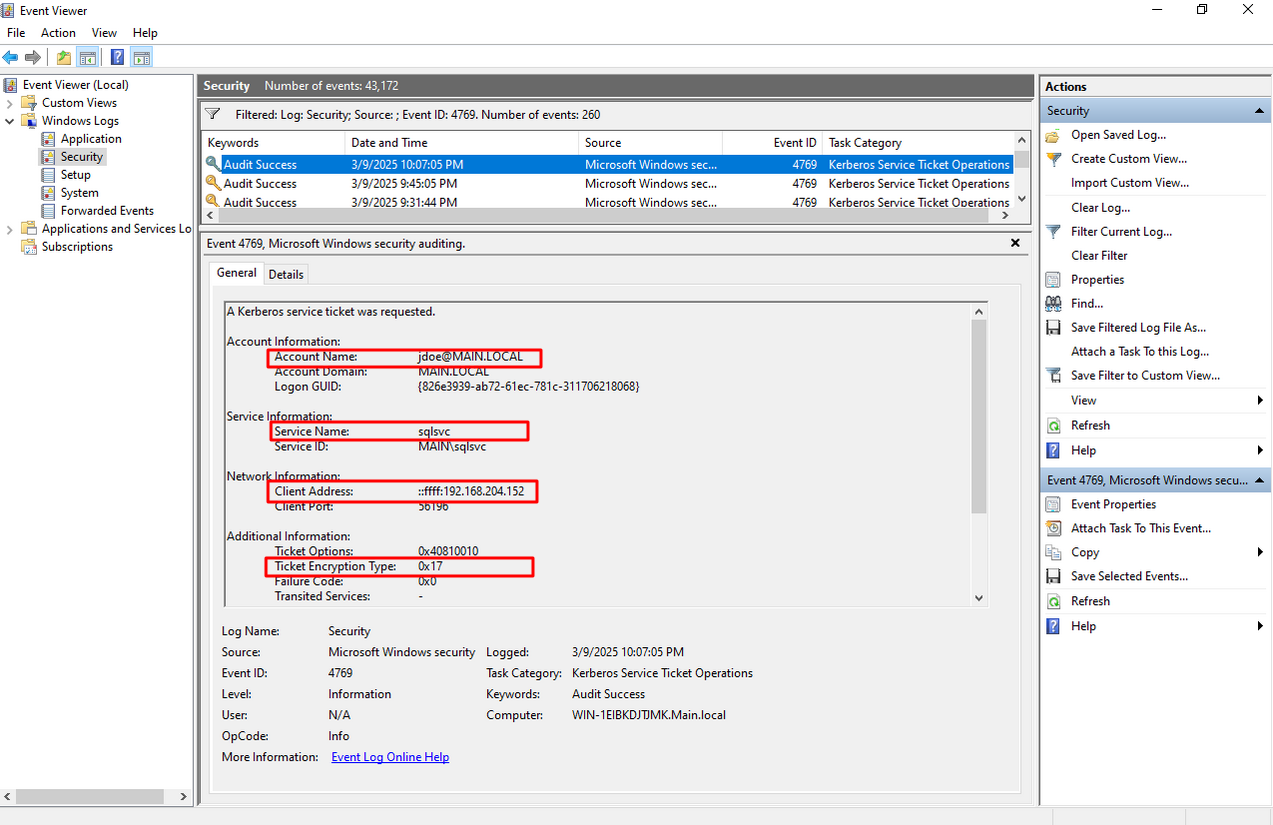Click the blue Back arrow in toolbar
1273x825 pixels.
click(11, 57)
